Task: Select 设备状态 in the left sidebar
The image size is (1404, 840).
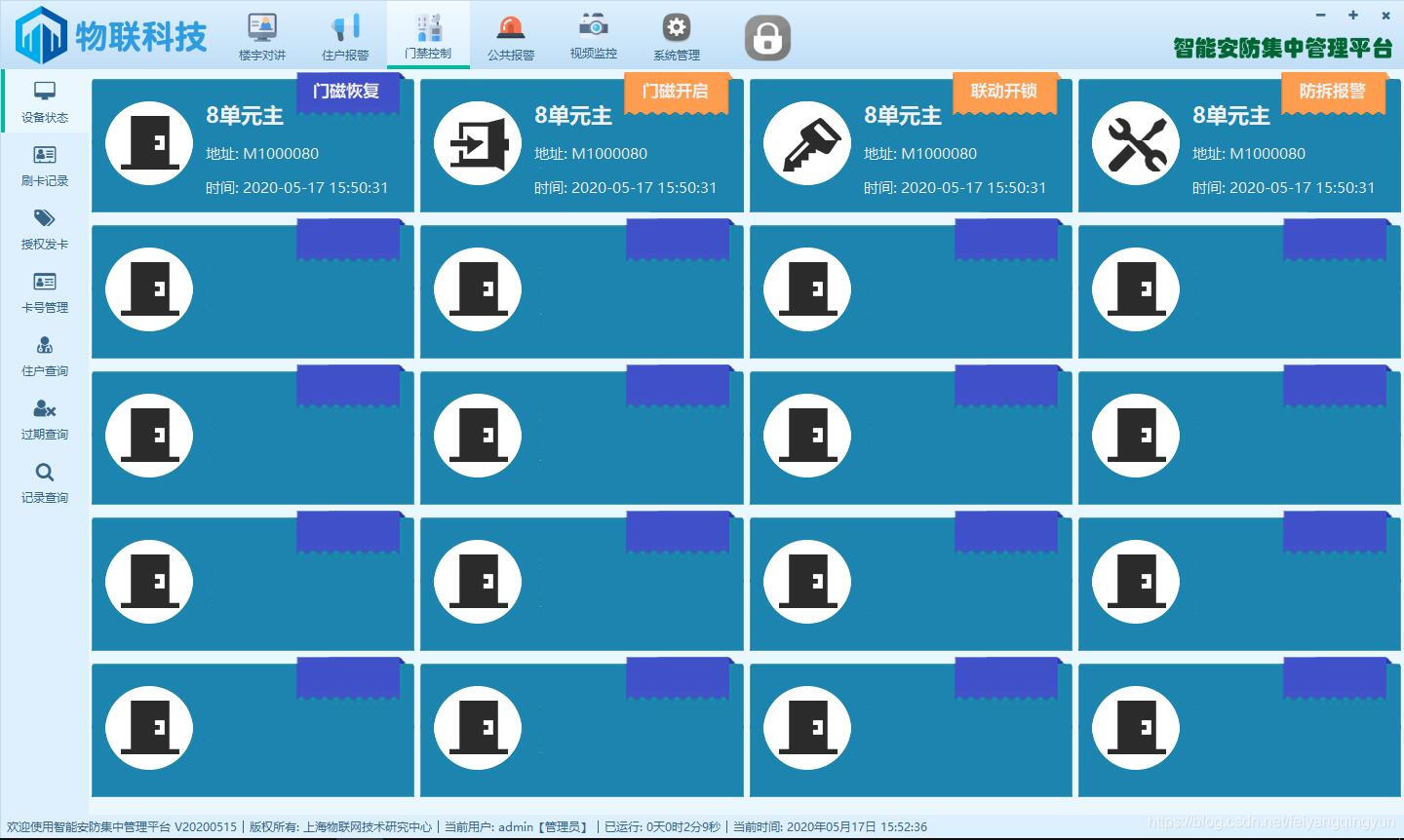Action: (x=45, y=102)
